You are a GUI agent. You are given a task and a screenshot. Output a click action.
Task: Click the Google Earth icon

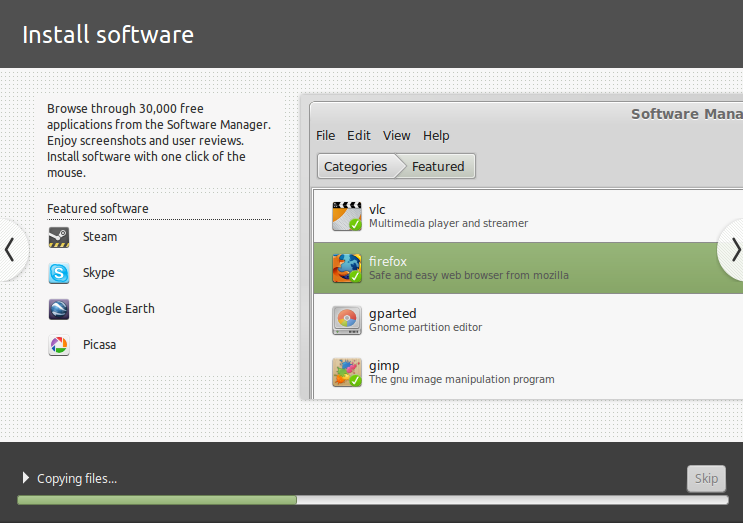(59, 309)
